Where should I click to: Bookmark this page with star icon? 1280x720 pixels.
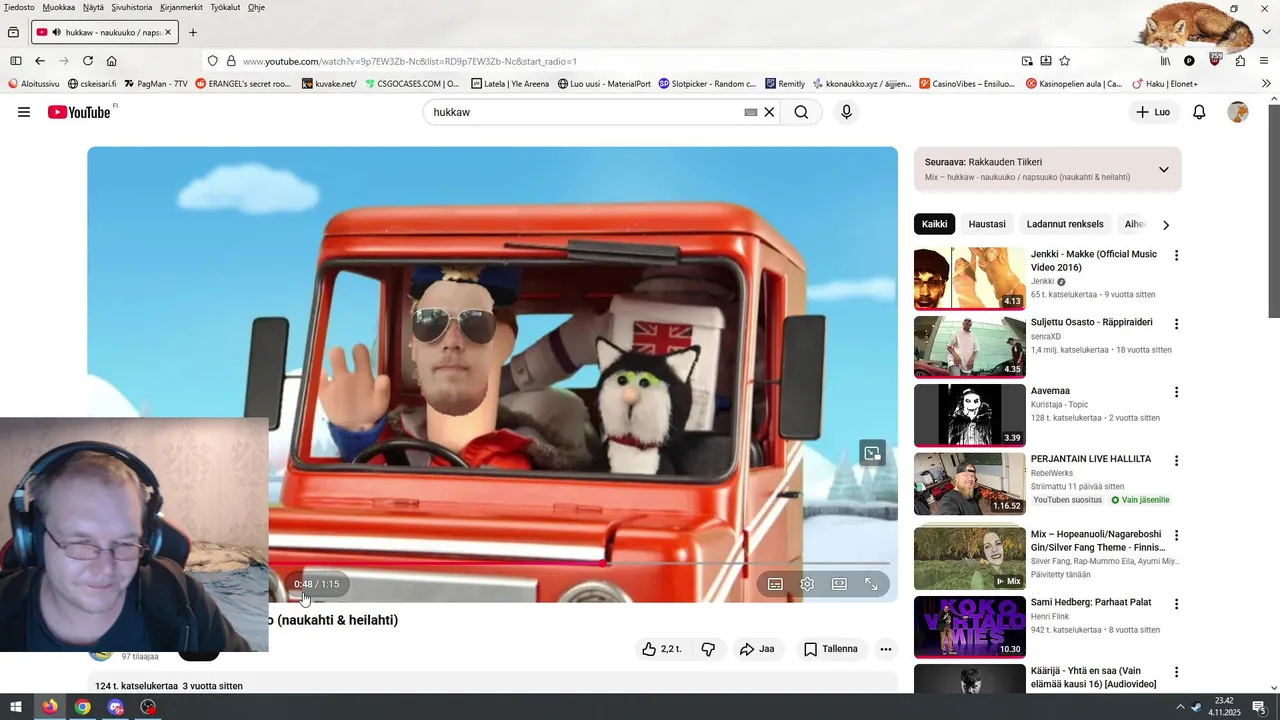tap(1064, 61)
